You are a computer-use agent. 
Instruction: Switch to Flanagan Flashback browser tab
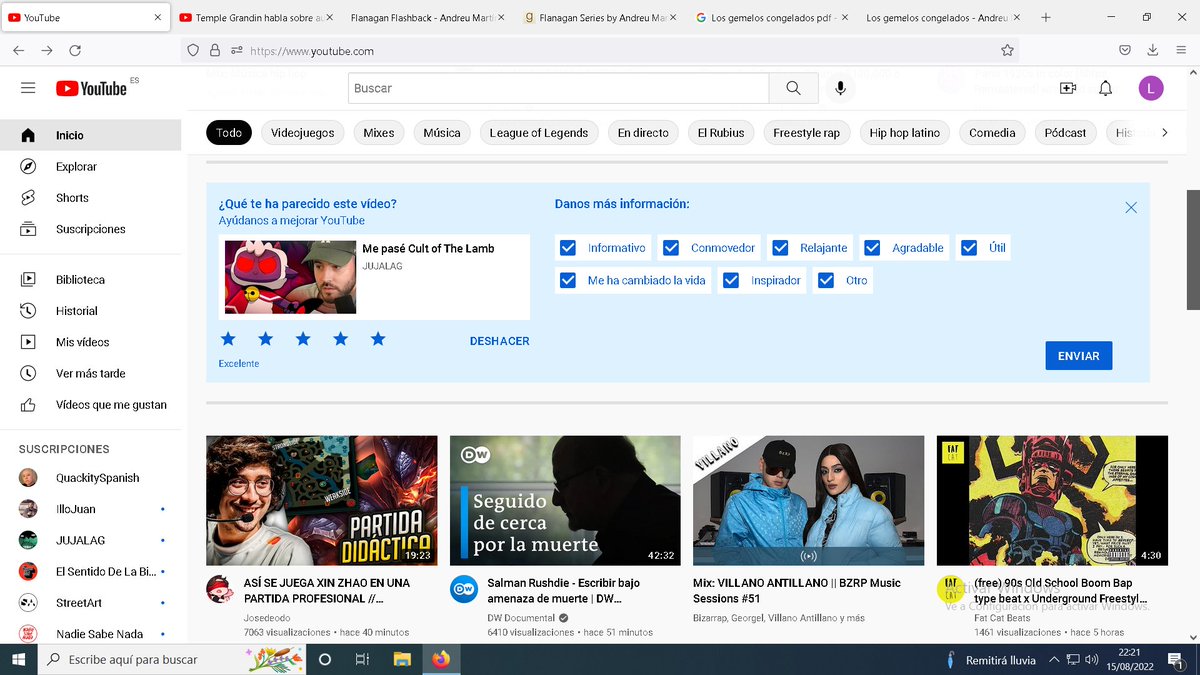428,18
